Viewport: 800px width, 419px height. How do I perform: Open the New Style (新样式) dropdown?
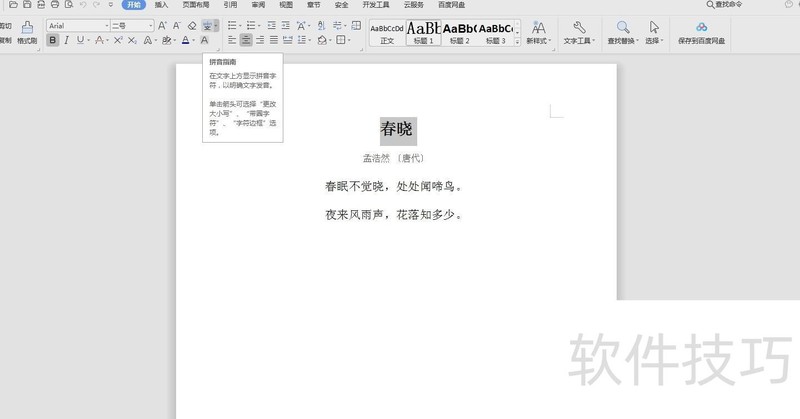(539, 32)
